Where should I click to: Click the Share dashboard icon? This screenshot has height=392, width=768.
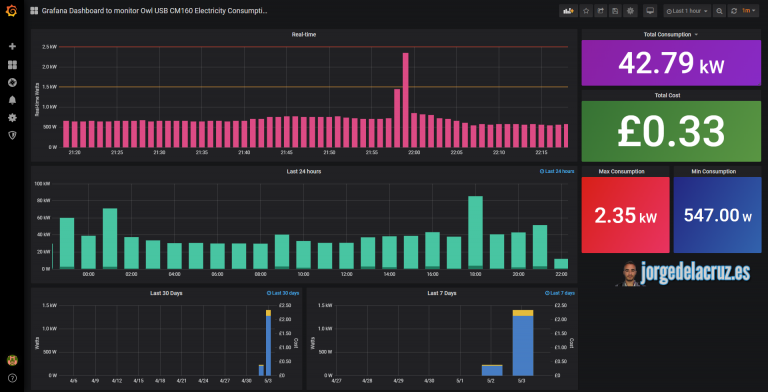(600, 11)
